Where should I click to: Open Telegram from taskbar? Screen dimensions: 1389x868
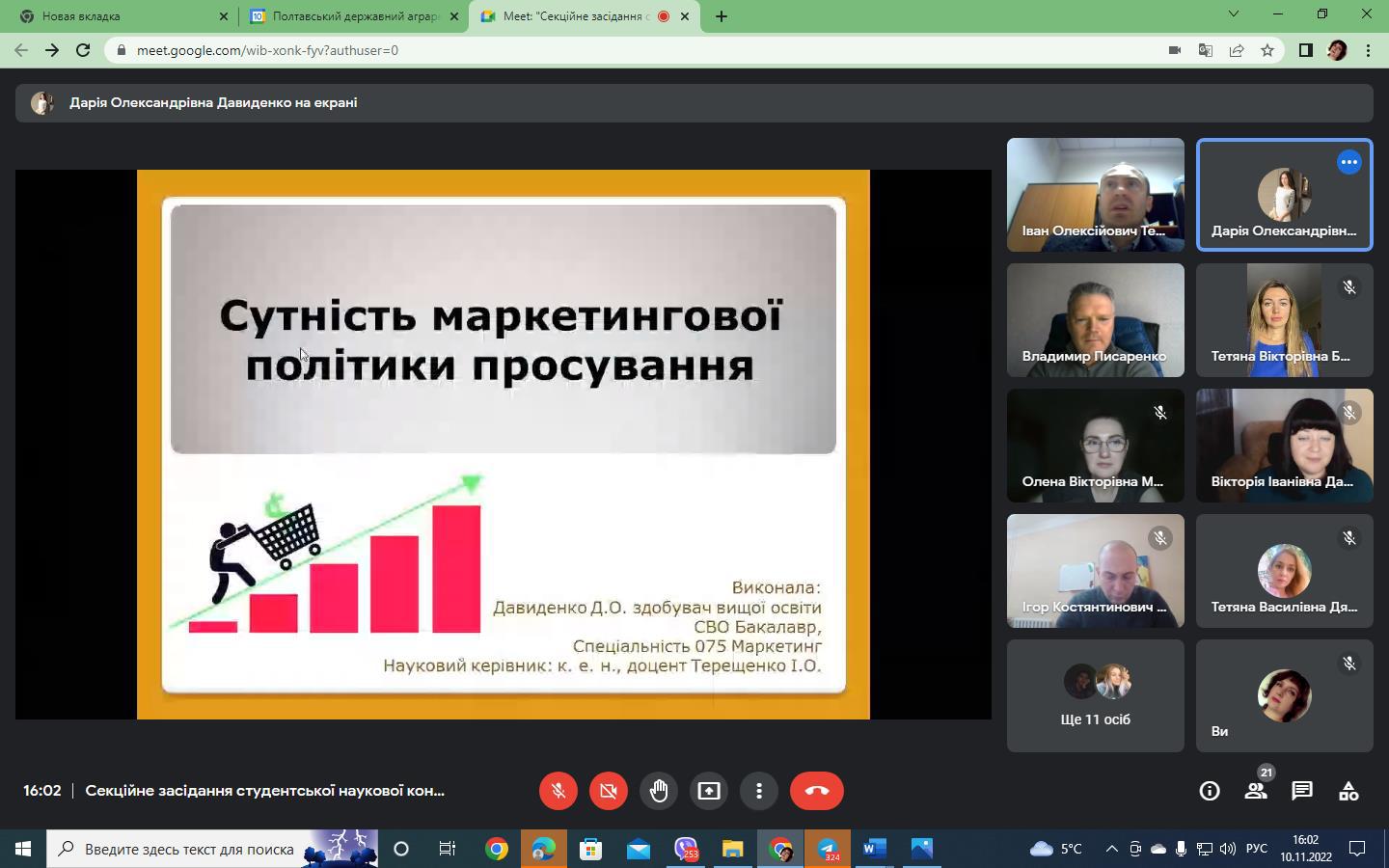coord(828,849)
